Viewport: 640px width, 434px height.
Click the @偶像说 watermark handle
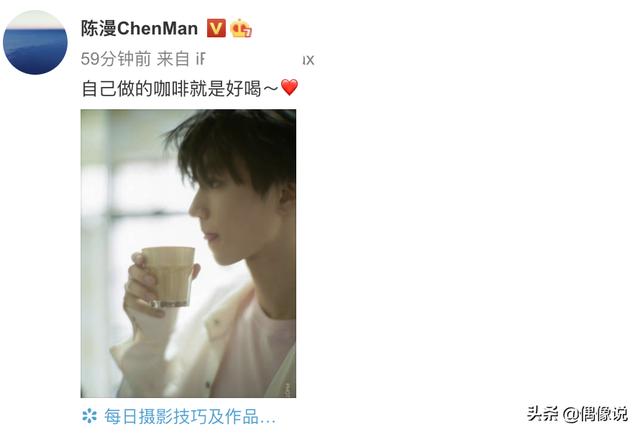coord(596,414)
